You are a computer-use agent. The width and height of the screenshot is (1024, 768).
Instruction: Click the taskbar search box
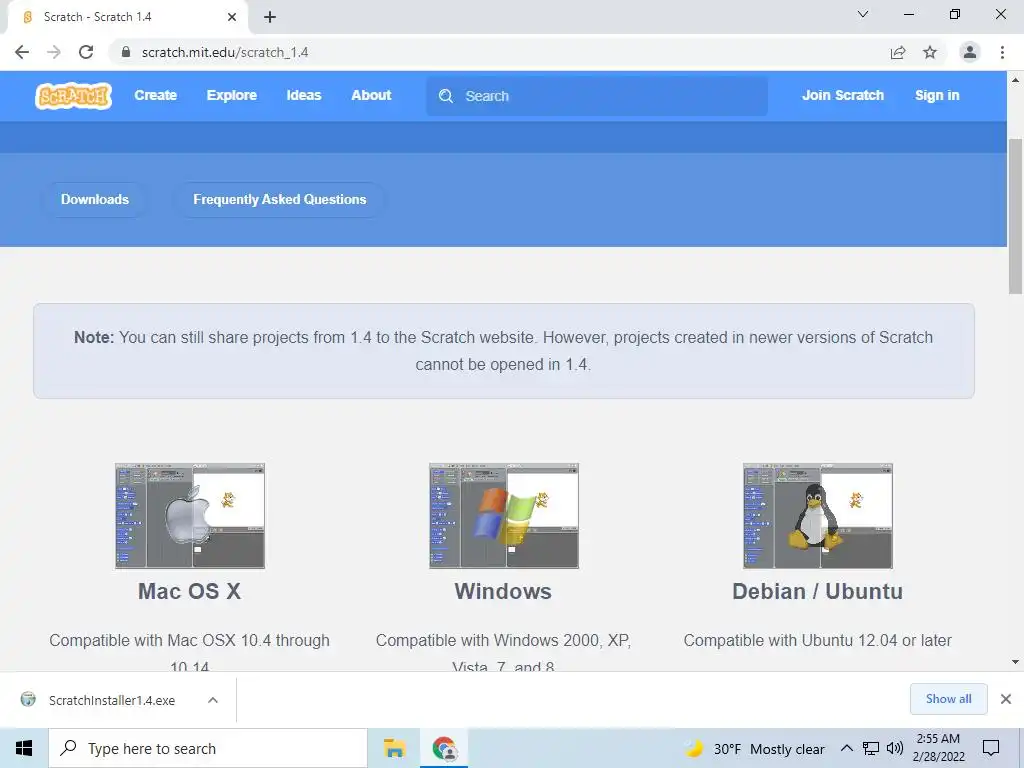tap(208, 748)
